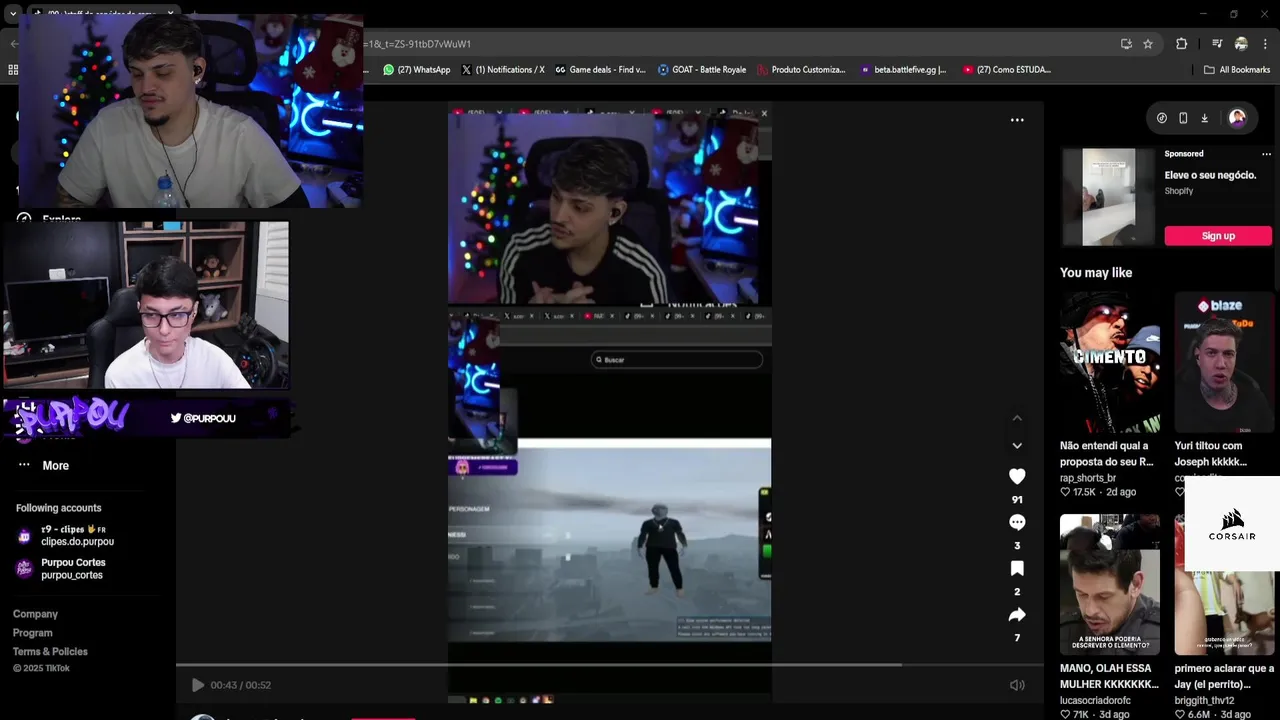1280x720 pixels.
Task: Open media control icon in browser toolbar
Action: [1217, 44]
